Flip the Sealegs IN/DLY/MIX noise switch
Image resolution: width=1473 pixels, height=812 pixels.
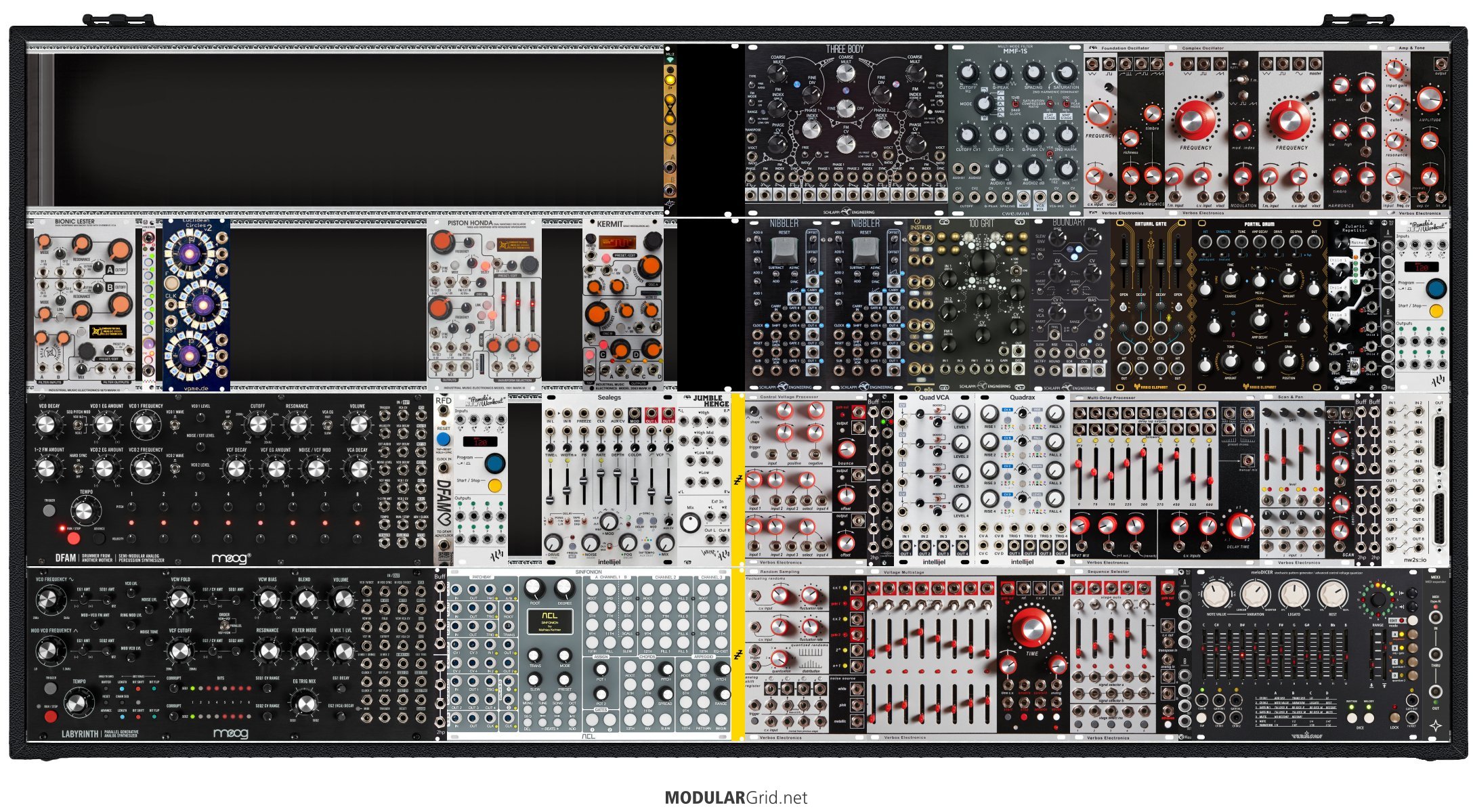coord(610,547)
